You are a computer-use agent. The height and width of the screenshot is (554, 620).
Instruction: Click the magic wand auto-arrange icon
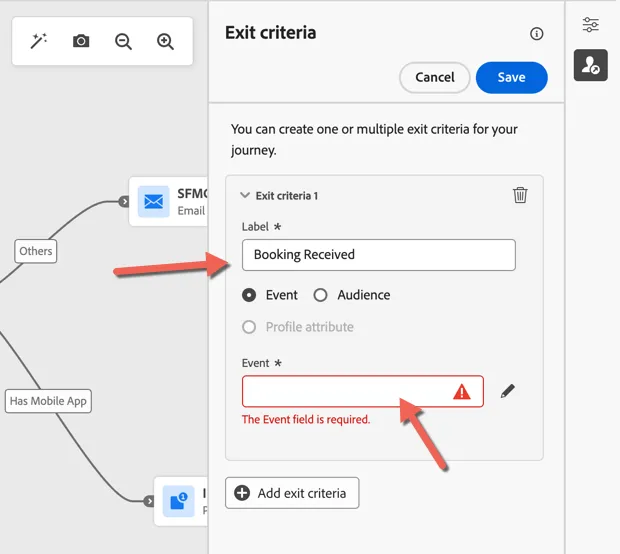tap(38, 41)
